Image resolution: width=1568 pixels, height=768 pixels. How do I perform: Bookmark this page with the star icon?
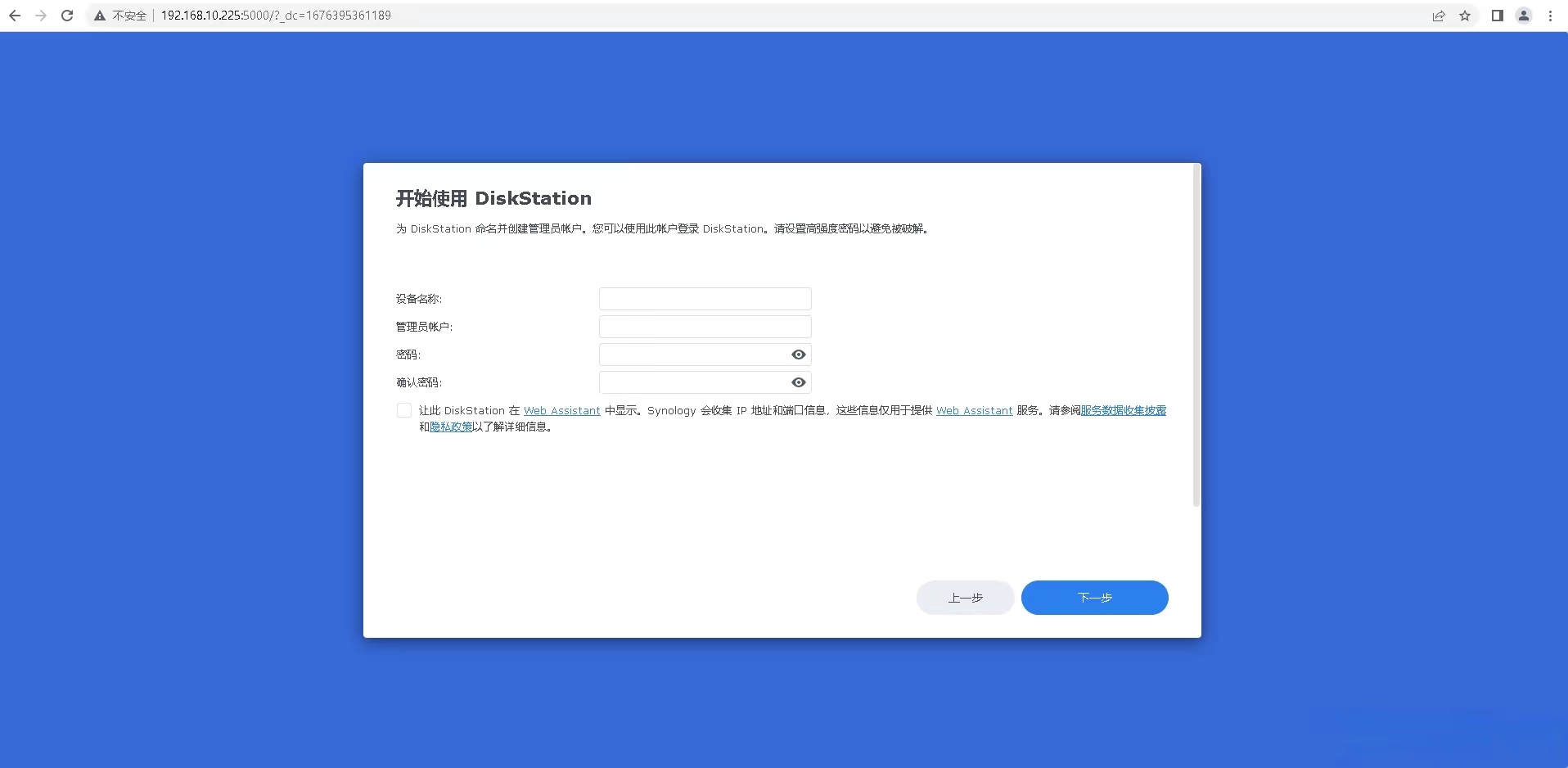1465,16
